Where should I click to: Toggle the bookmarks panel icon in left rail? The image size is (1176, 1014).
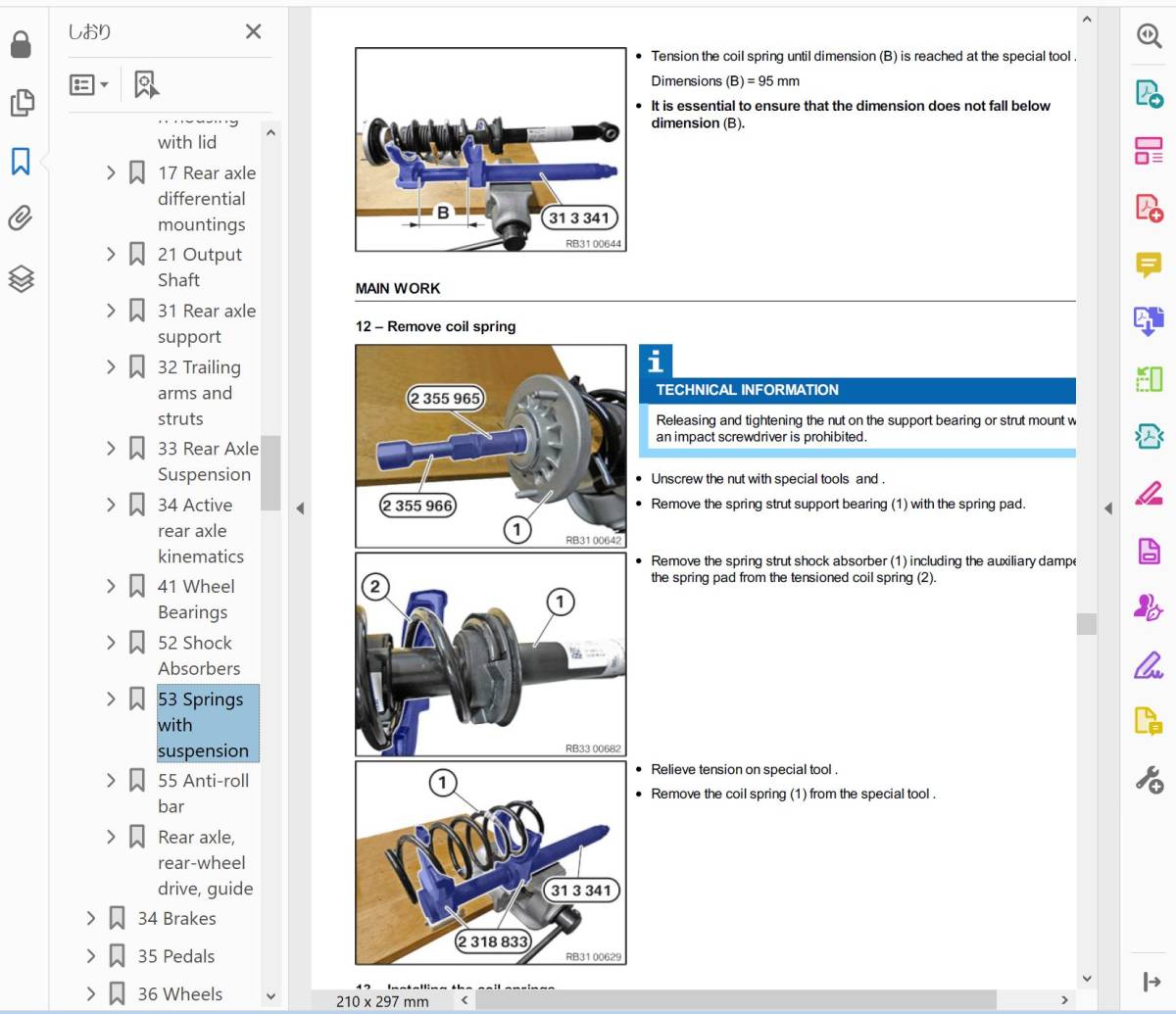point(21,161)
